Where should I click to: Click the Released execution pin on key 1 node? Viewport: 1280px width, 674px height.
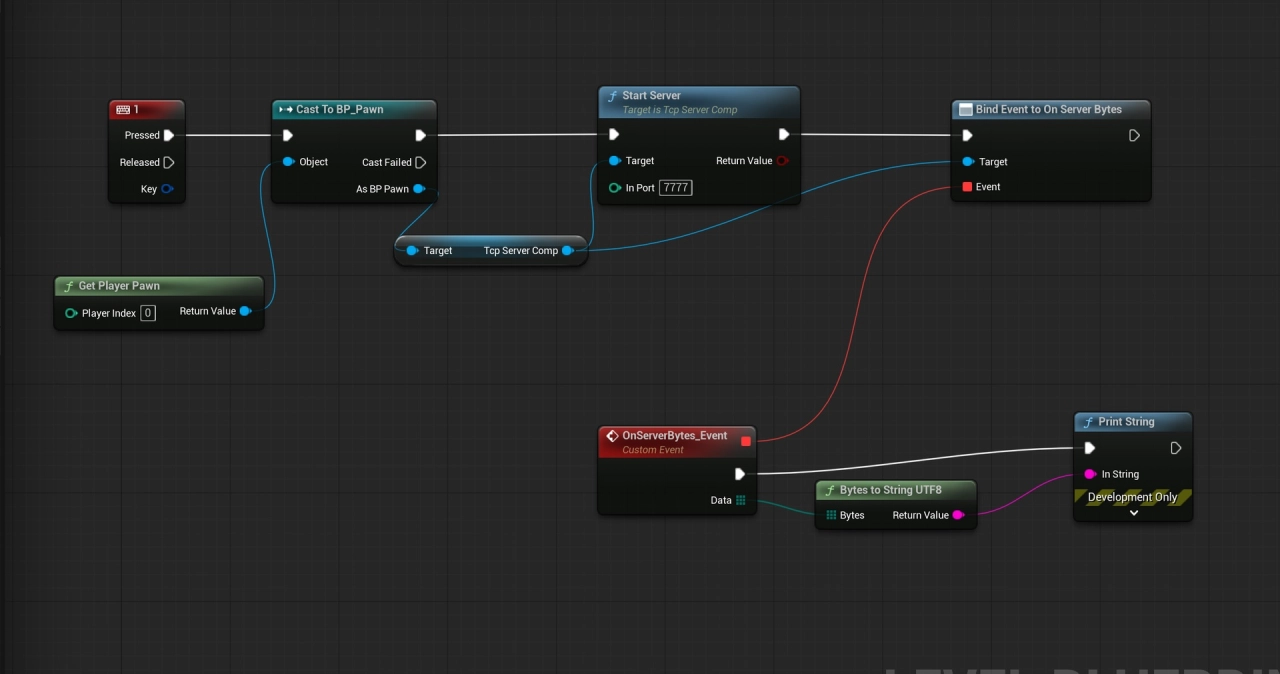[168, 162]
